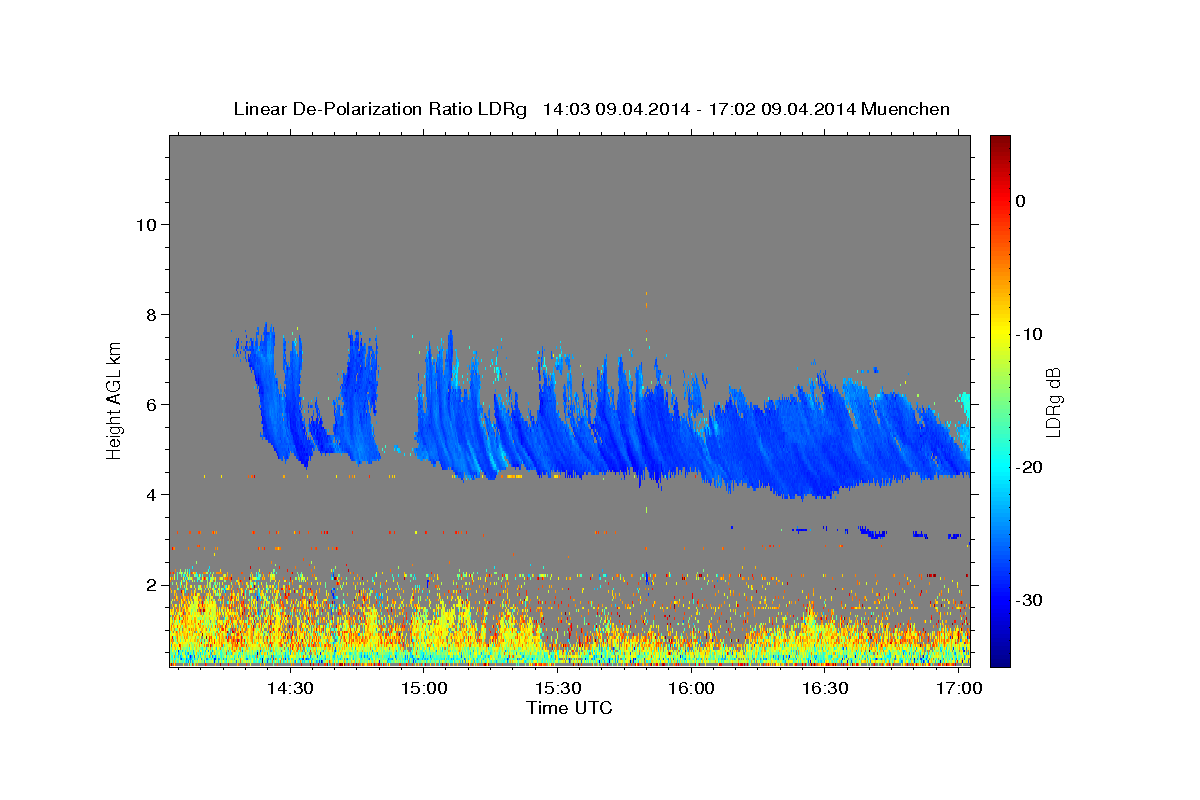Click the colorbar value -20

pos(1029,467)
